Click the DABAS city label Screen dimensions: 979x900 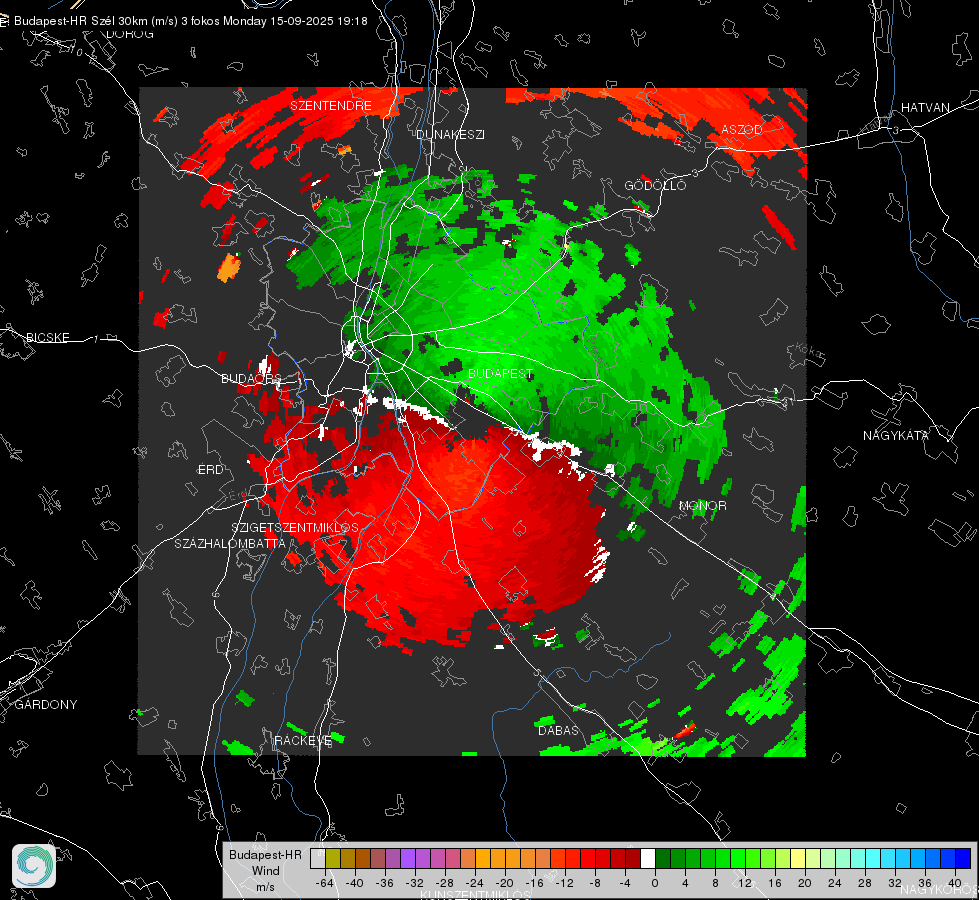558,730
